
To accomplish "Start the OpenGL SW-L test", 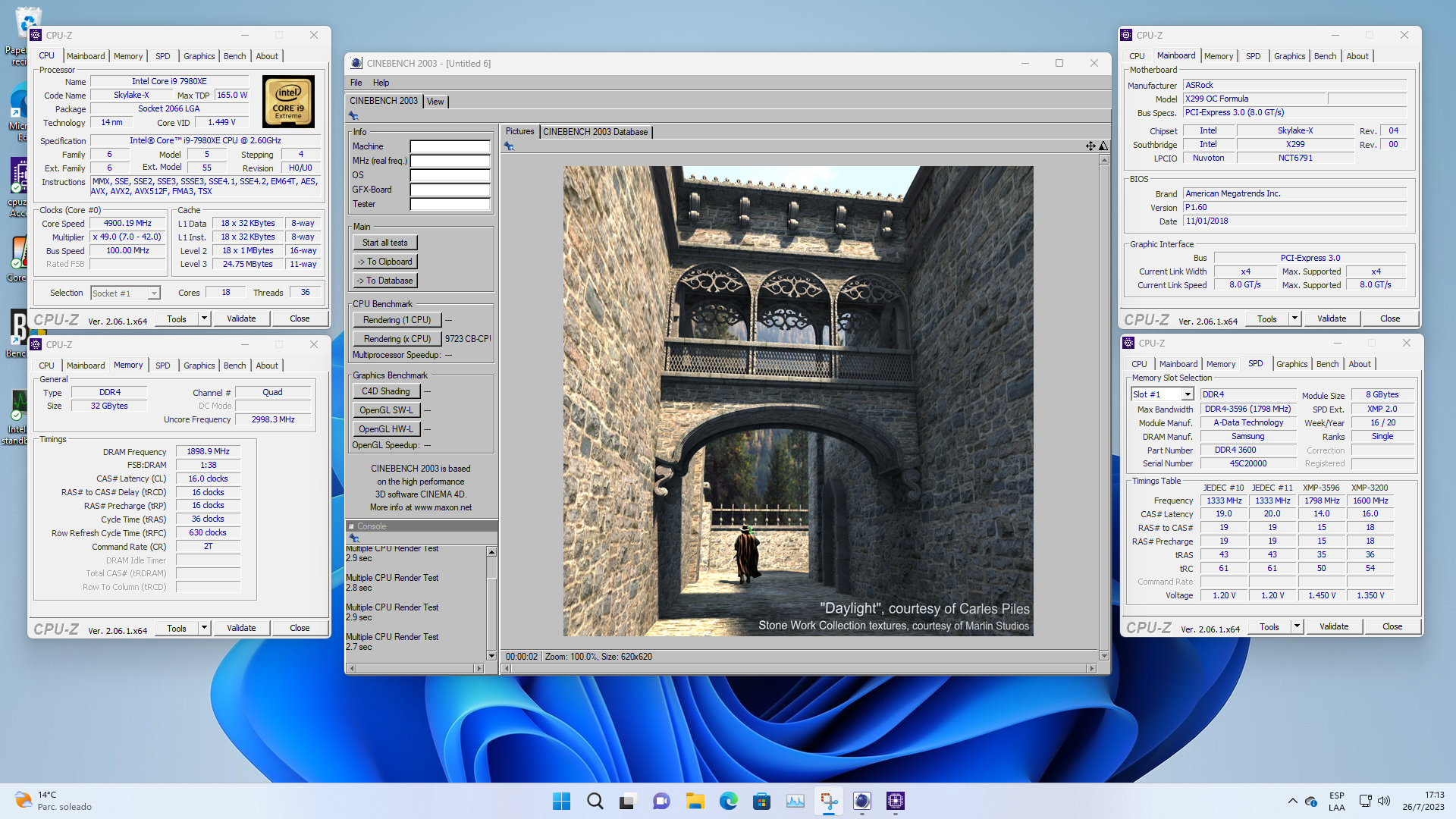I will (x=386, y=410).
